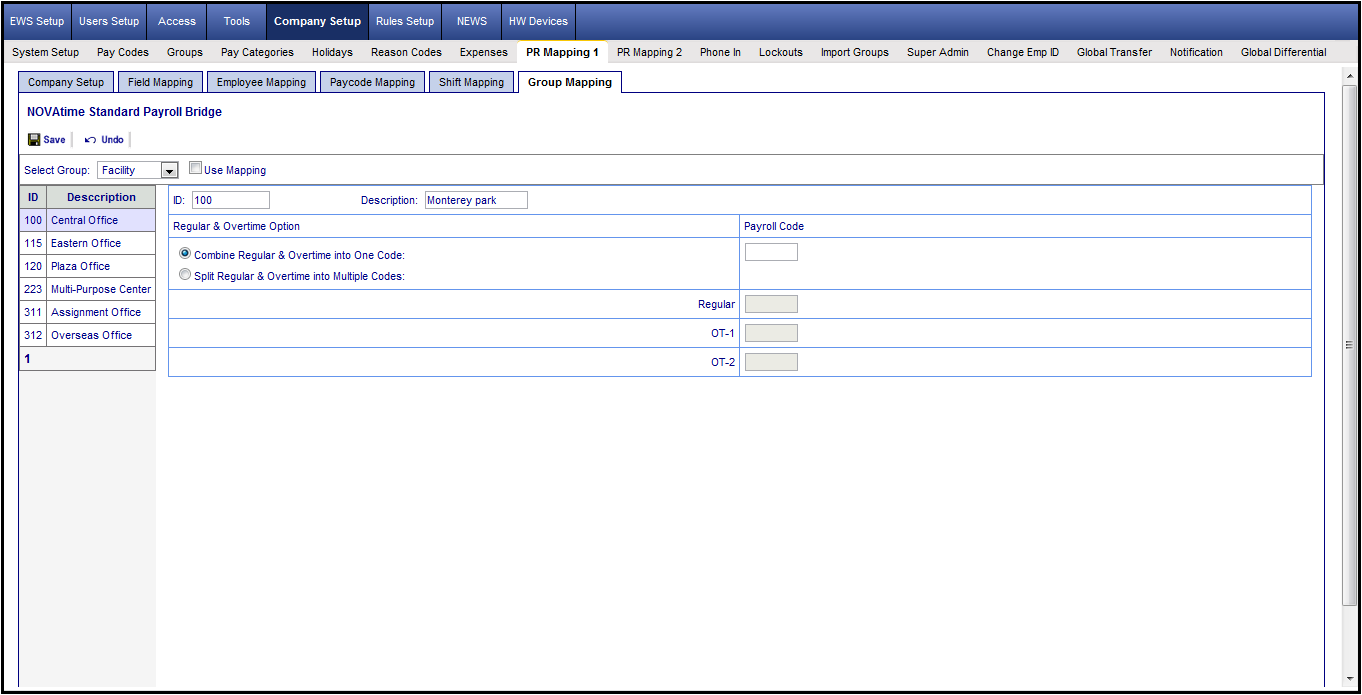The width and height of the screenshot is (1362, 695).
Task: Go to Pay Categories submenu
Action: pos(258,52)
